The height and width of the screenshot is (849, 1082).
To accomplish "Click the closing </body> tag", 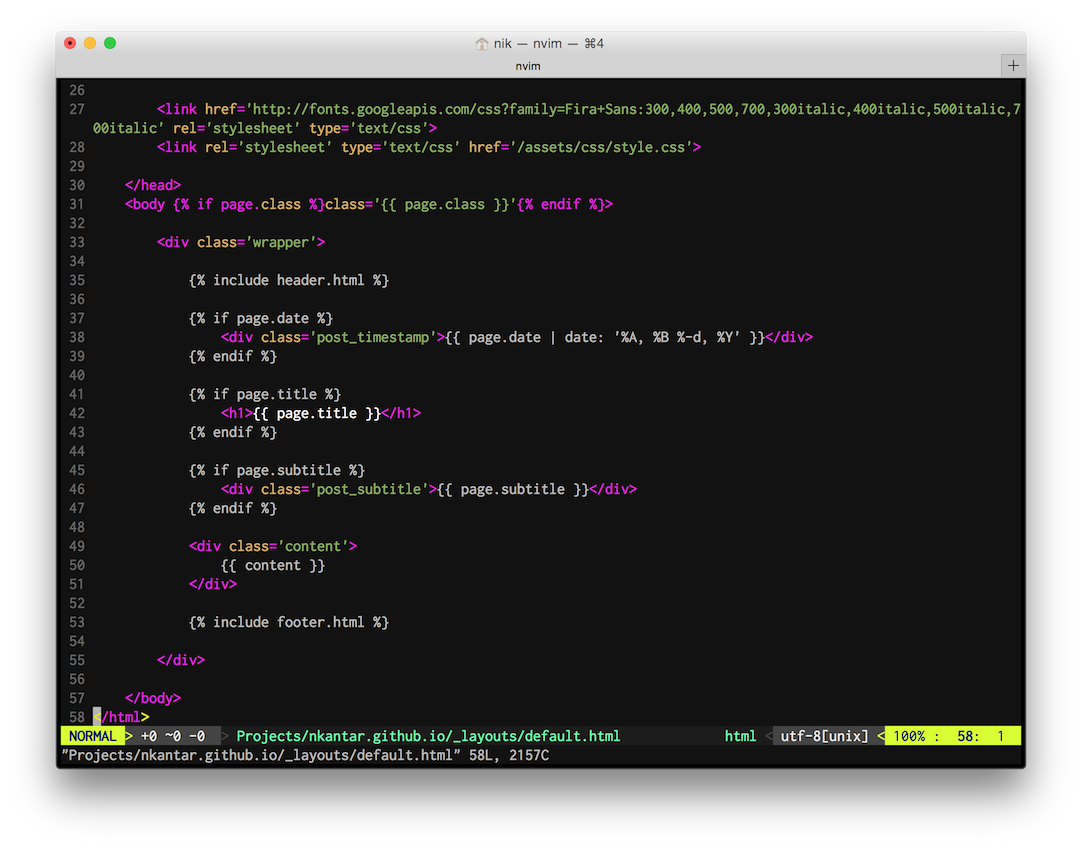I will coord(153,698).
